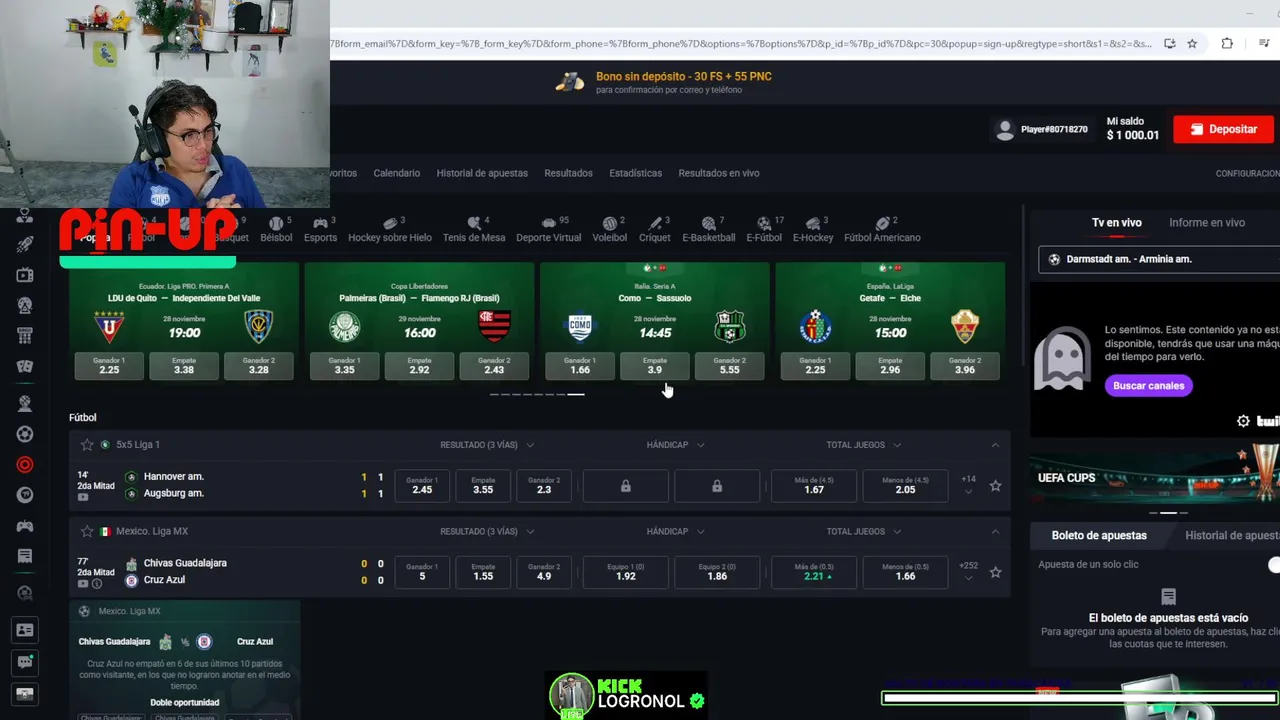Pick Ganador 2 odds 5.55 on Como–Sassuolo
The image size is (1280, 720).
click(x=729, y=366)
